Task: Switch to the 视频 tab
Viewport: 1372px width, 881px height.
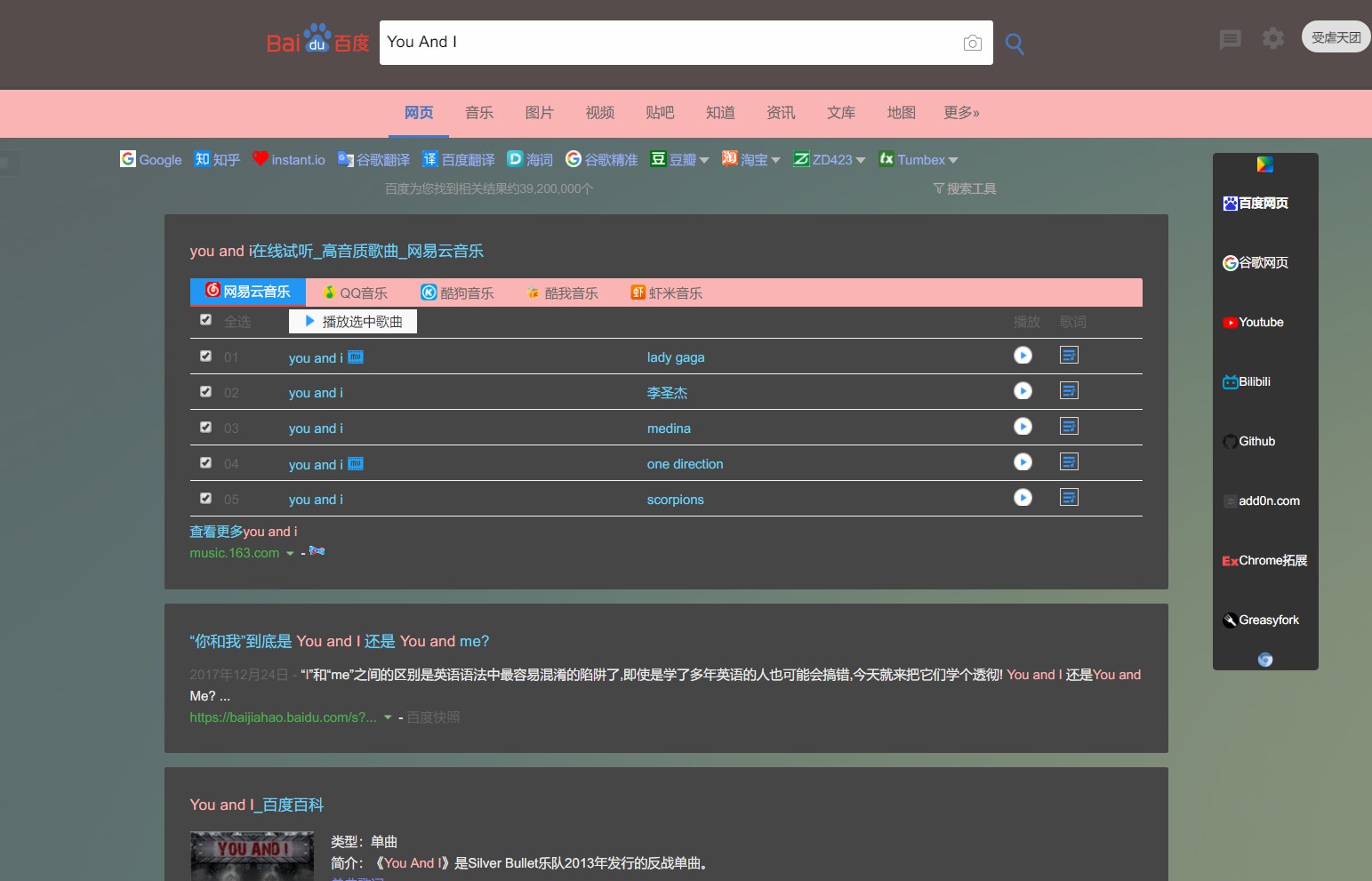Action: [x=599, y=113]
